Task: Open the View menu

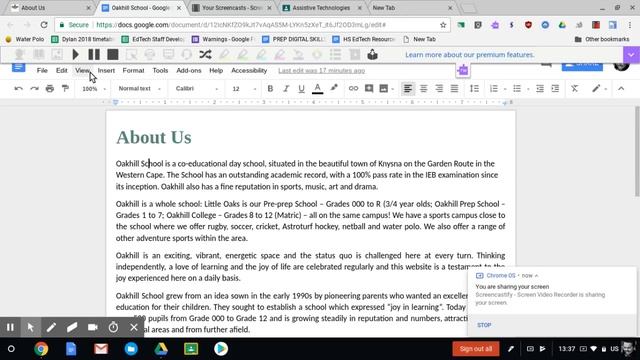Action: [82, 71]
